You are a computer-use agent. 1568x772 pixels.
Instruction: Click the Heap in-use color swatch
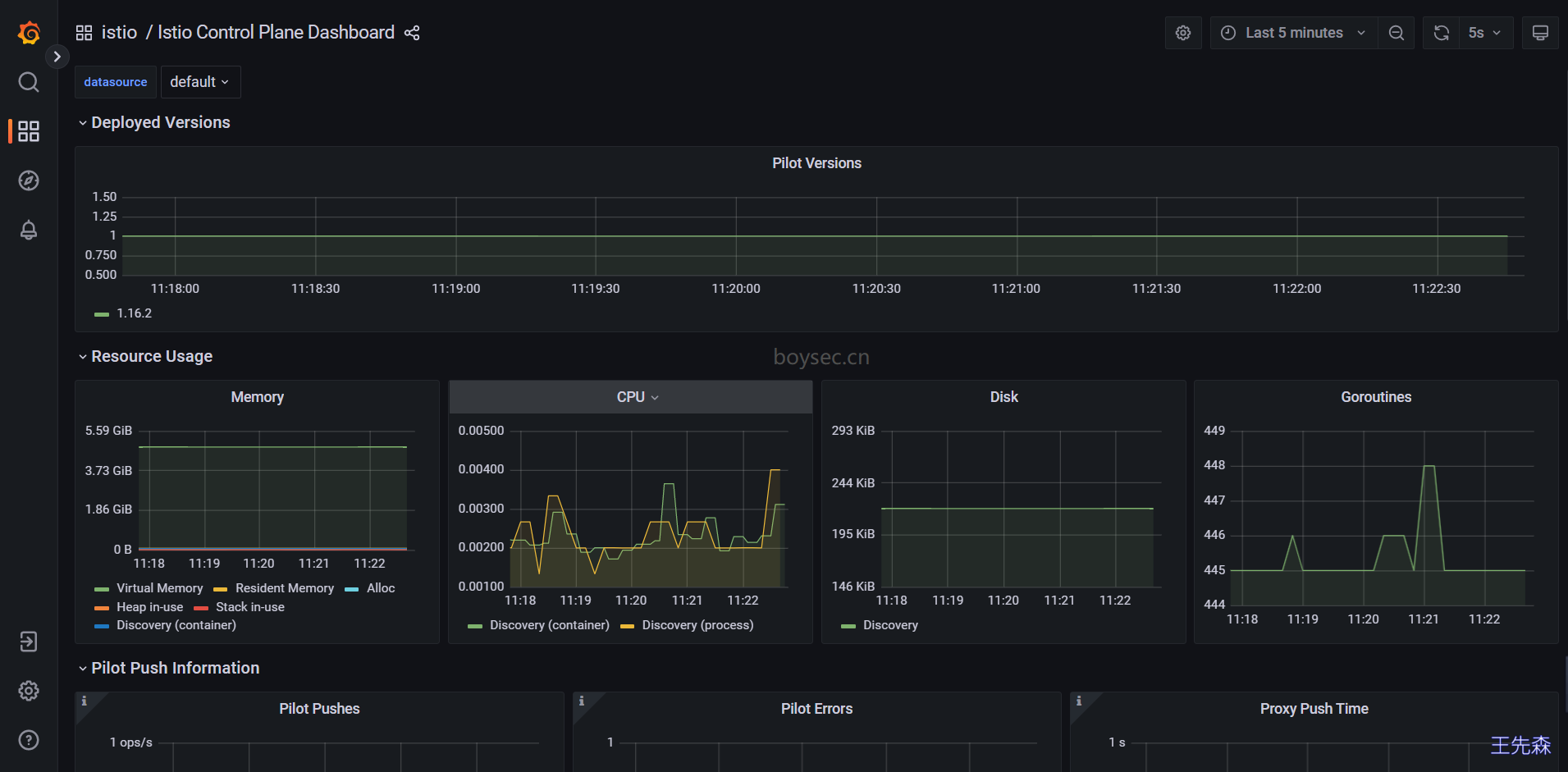point(102,608)
